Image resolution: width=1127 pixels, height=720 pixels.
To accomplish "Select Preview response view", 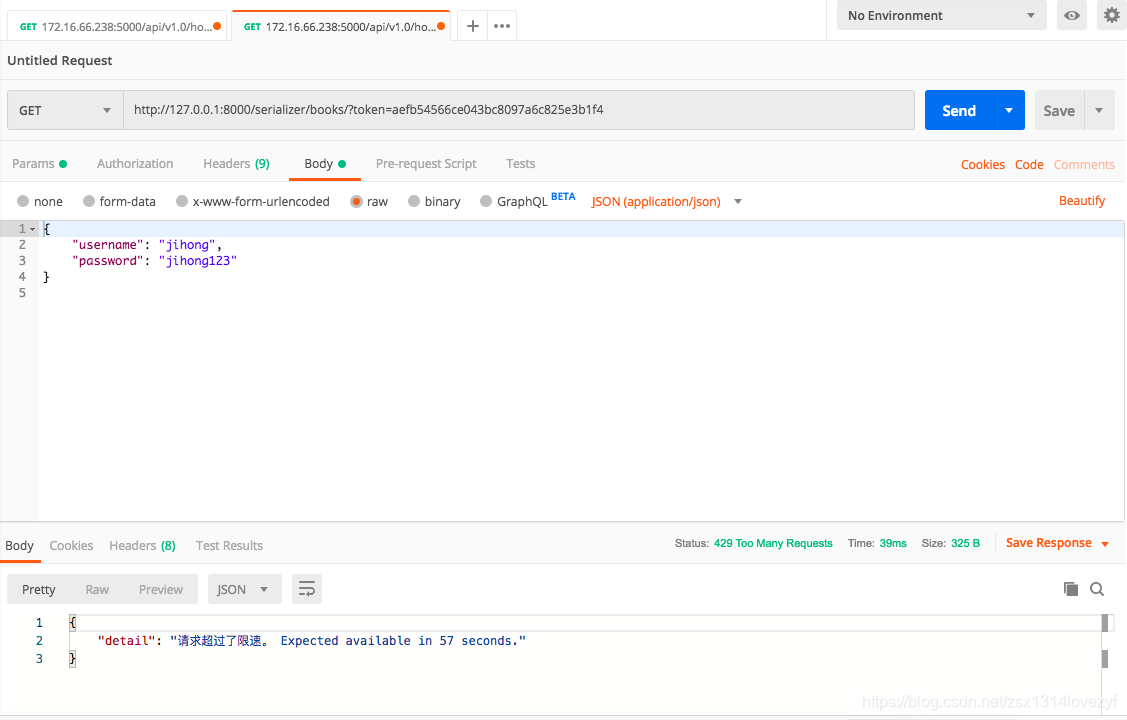I will pos(161,589).
